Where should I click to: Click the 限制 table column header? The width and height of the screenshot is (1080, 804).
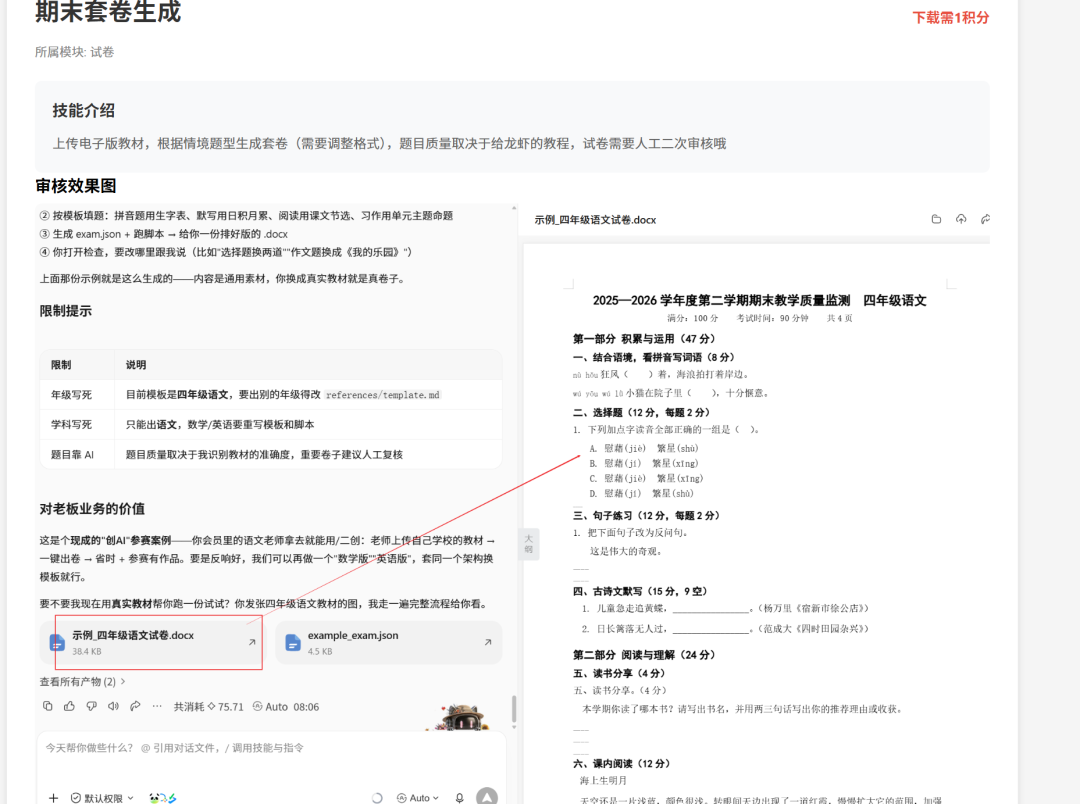click(x=61, y=364)
